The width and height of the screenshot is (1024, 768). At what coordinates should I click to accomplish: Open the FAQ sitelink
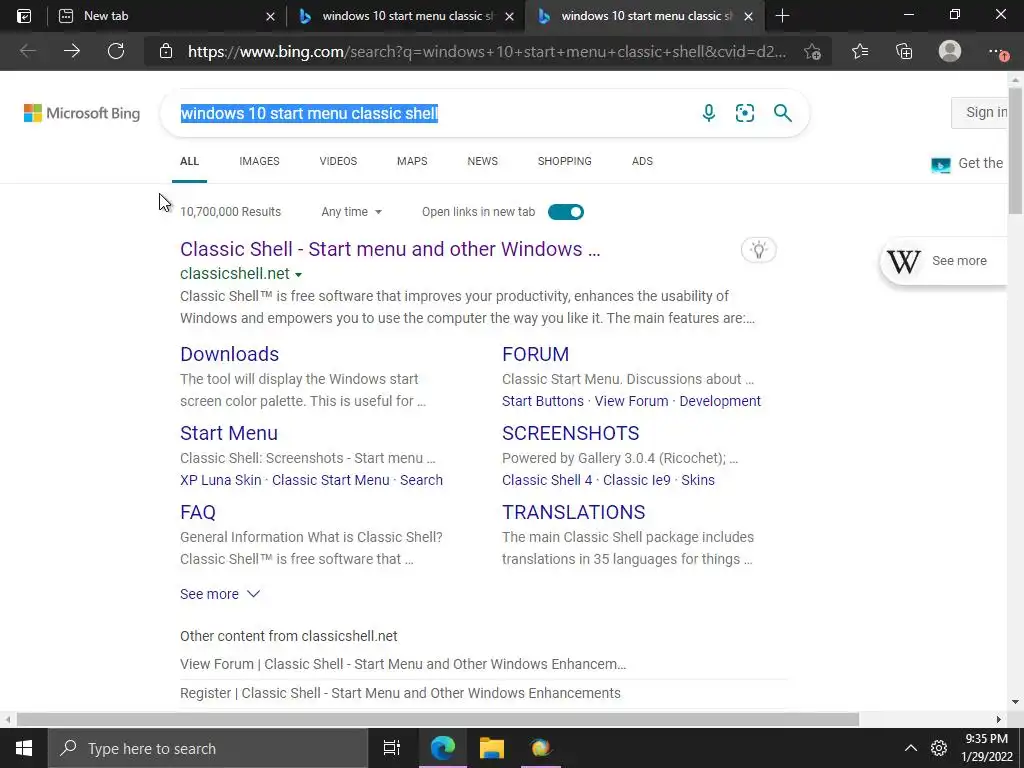tap(198, 512)
